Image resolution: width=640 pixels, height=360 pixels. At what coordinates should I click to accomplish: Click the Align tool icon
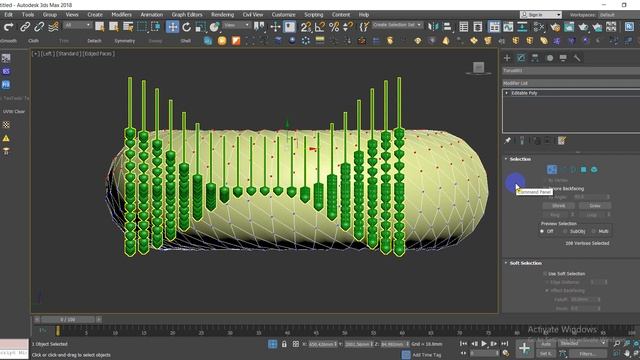point(447,27)
